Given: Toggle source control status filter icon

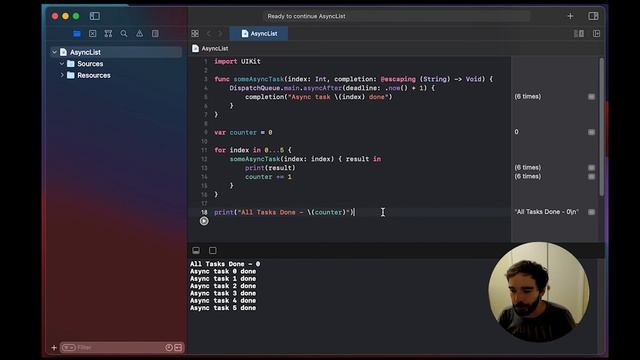Looking at the screenshot, I should pos(178,347).
